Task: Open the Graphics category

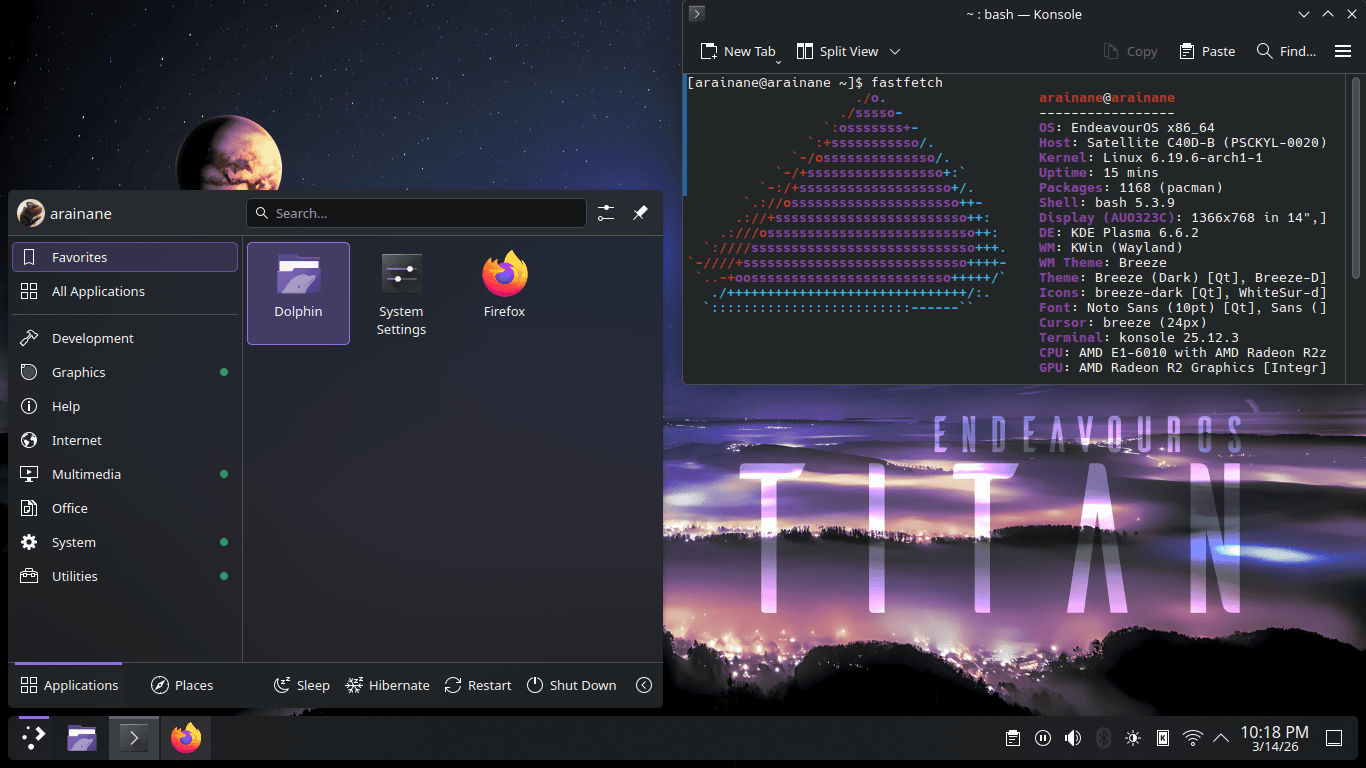Action: click(125, 372)
